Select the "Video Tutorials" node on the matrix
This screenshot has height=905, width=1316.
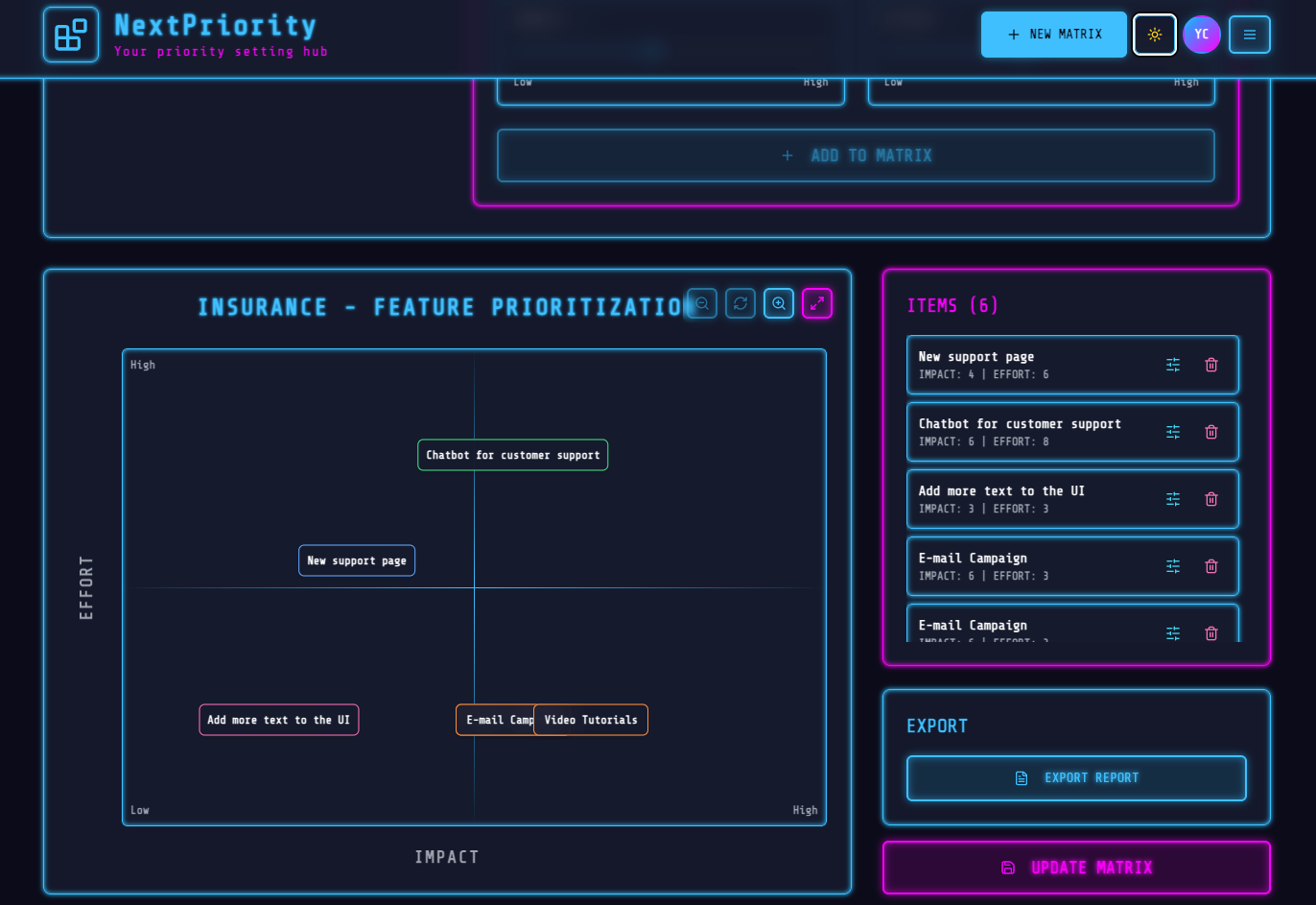click(590, 719)
